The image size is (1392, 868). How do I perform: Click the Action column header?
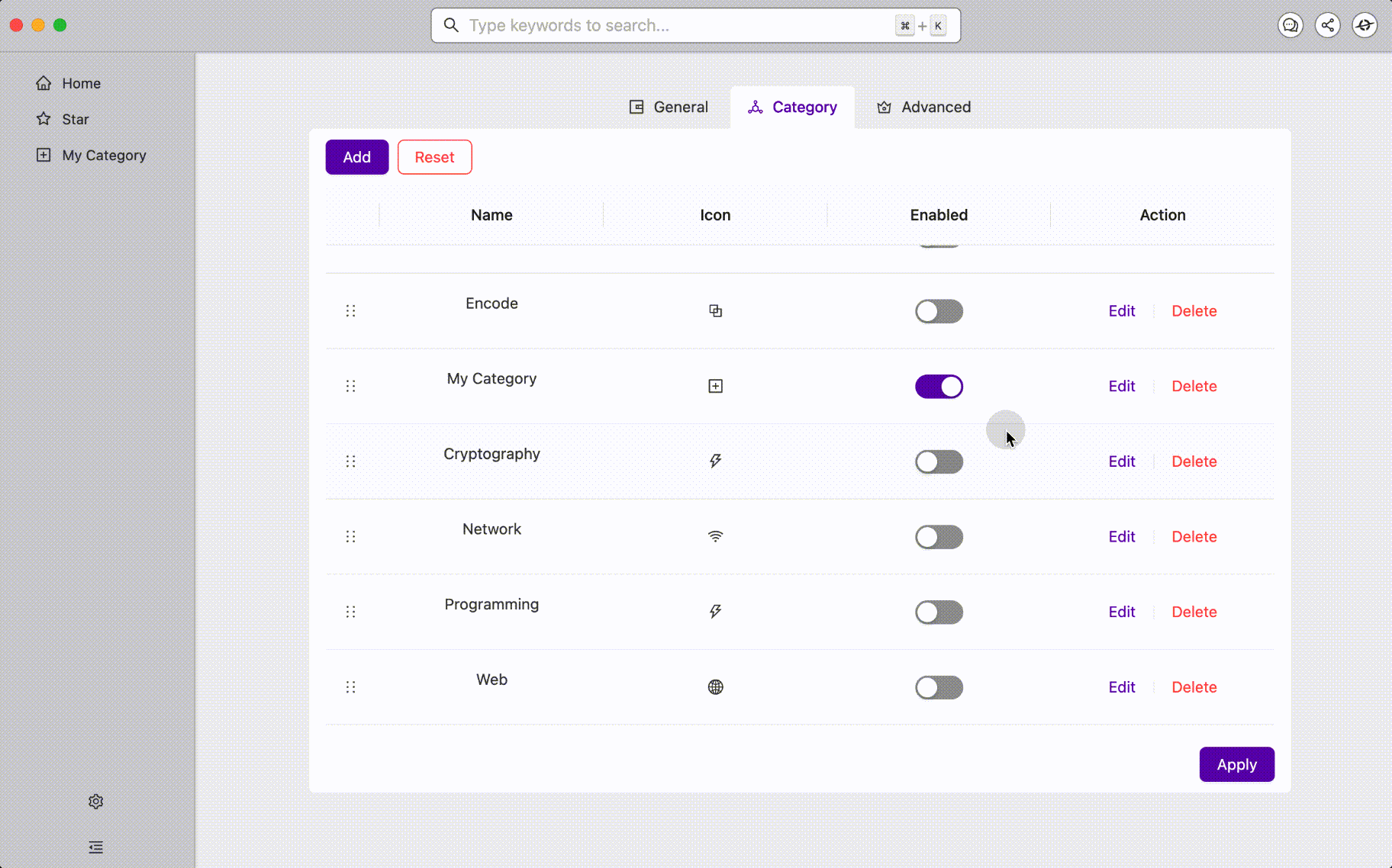point(1162,215)
